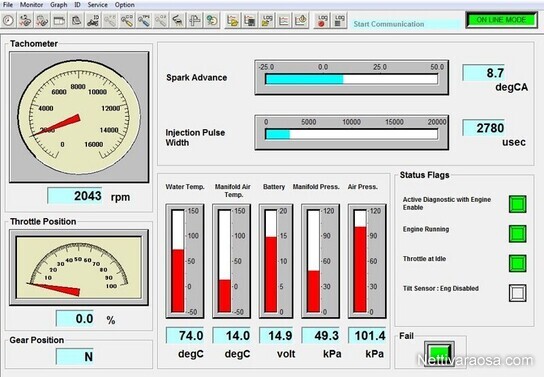The height and width of the screenshot is (377, 544).
Task: Show the plain line graph icon
Action: click(x=283, y=20)
